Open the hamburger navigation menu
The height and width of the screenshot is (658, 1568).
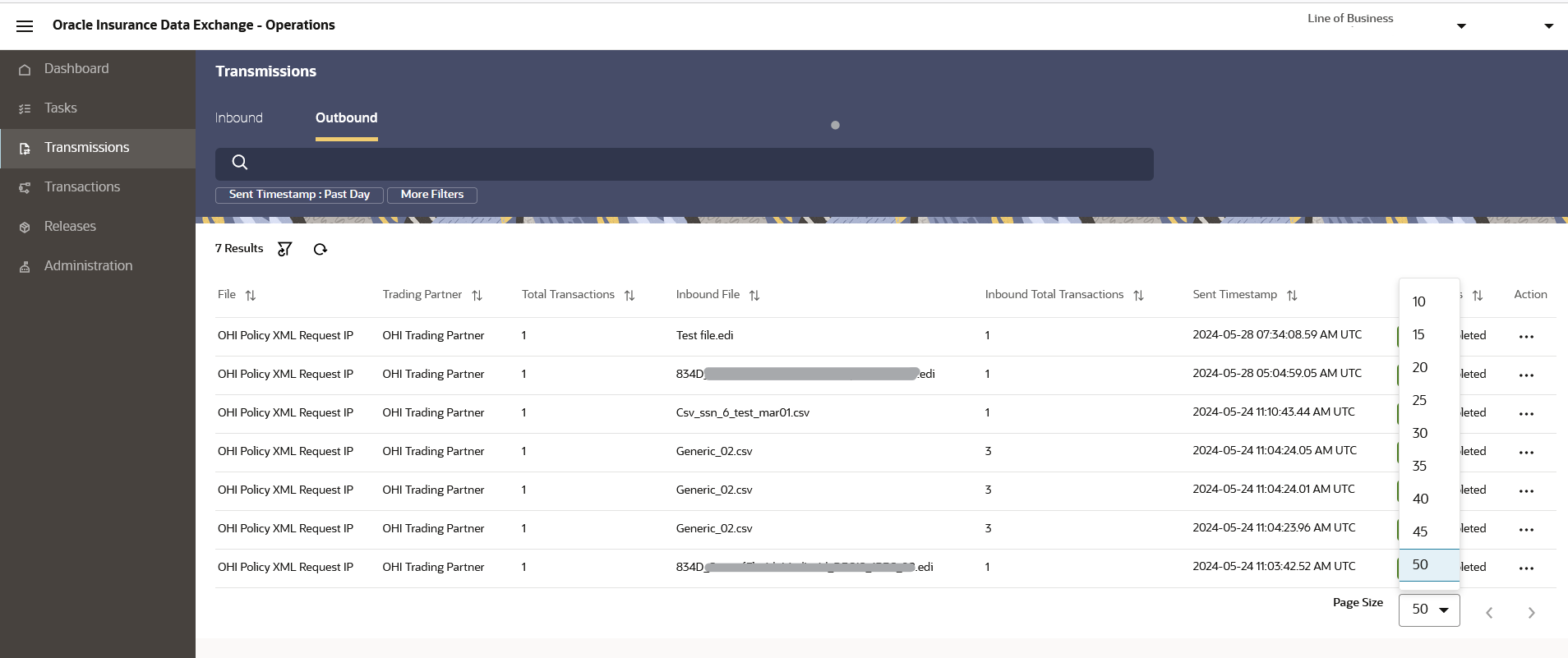(25, 26)
